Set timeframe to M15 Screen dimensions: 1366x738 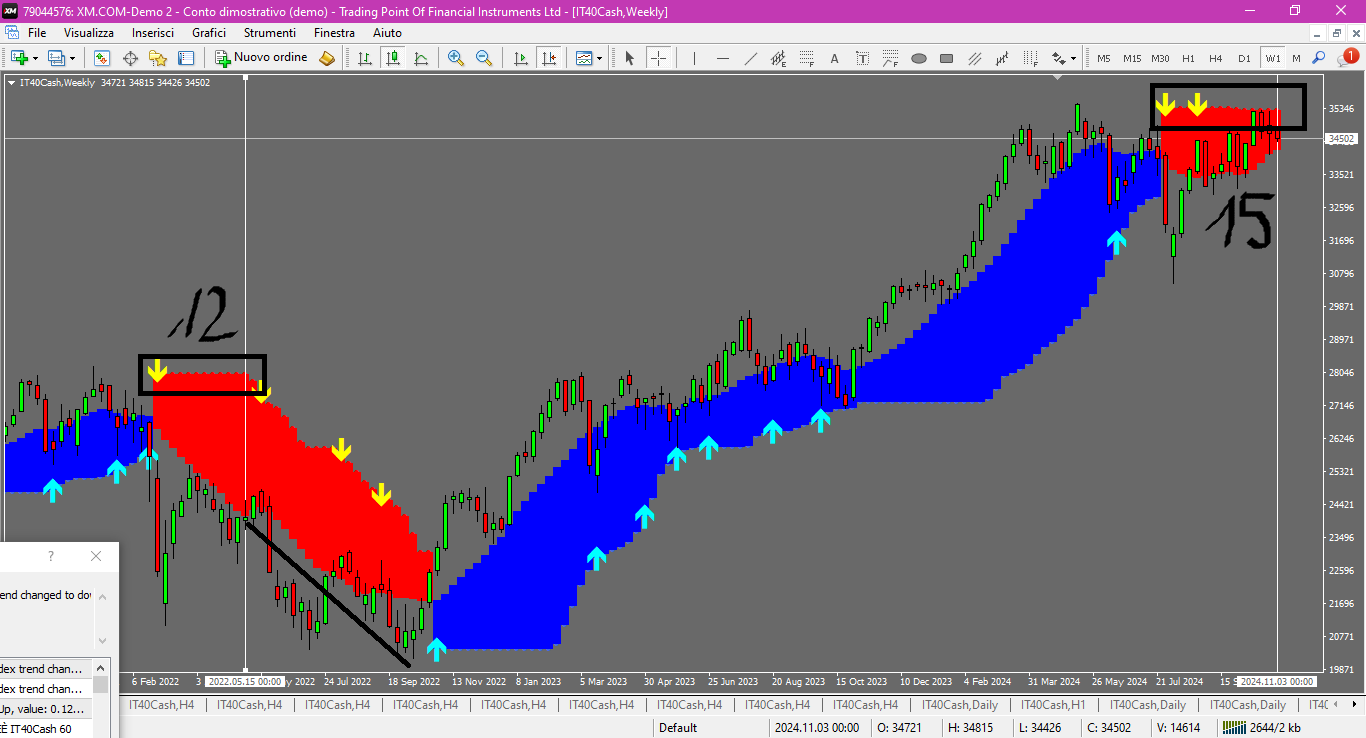click(x=1132, y=58)
